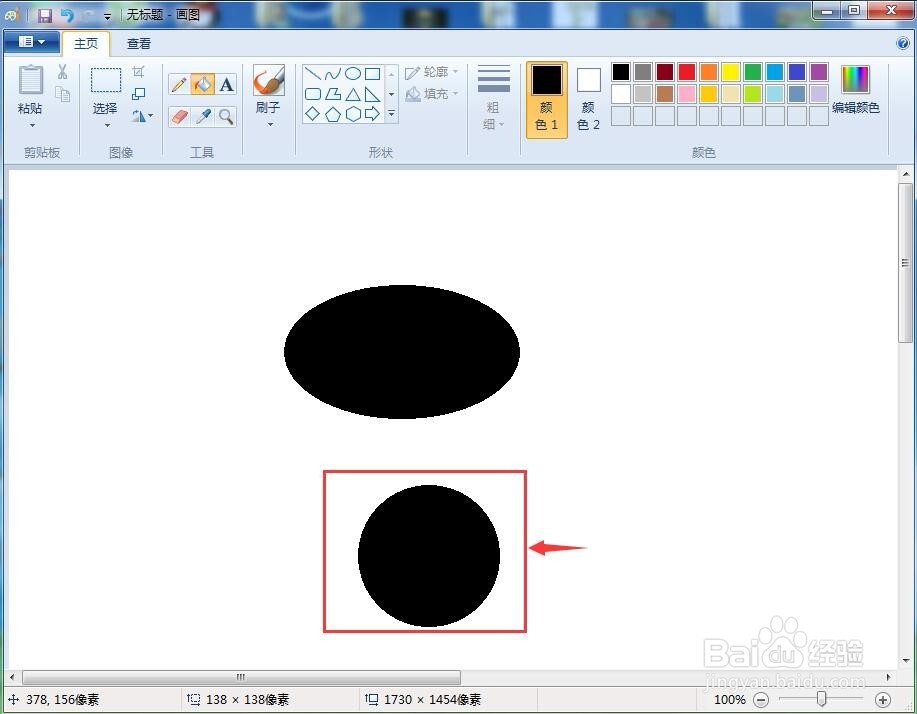Viewport: 917px width, 714px height.
Task: Open the Paint file menu button
Action: tap(32, 42)
